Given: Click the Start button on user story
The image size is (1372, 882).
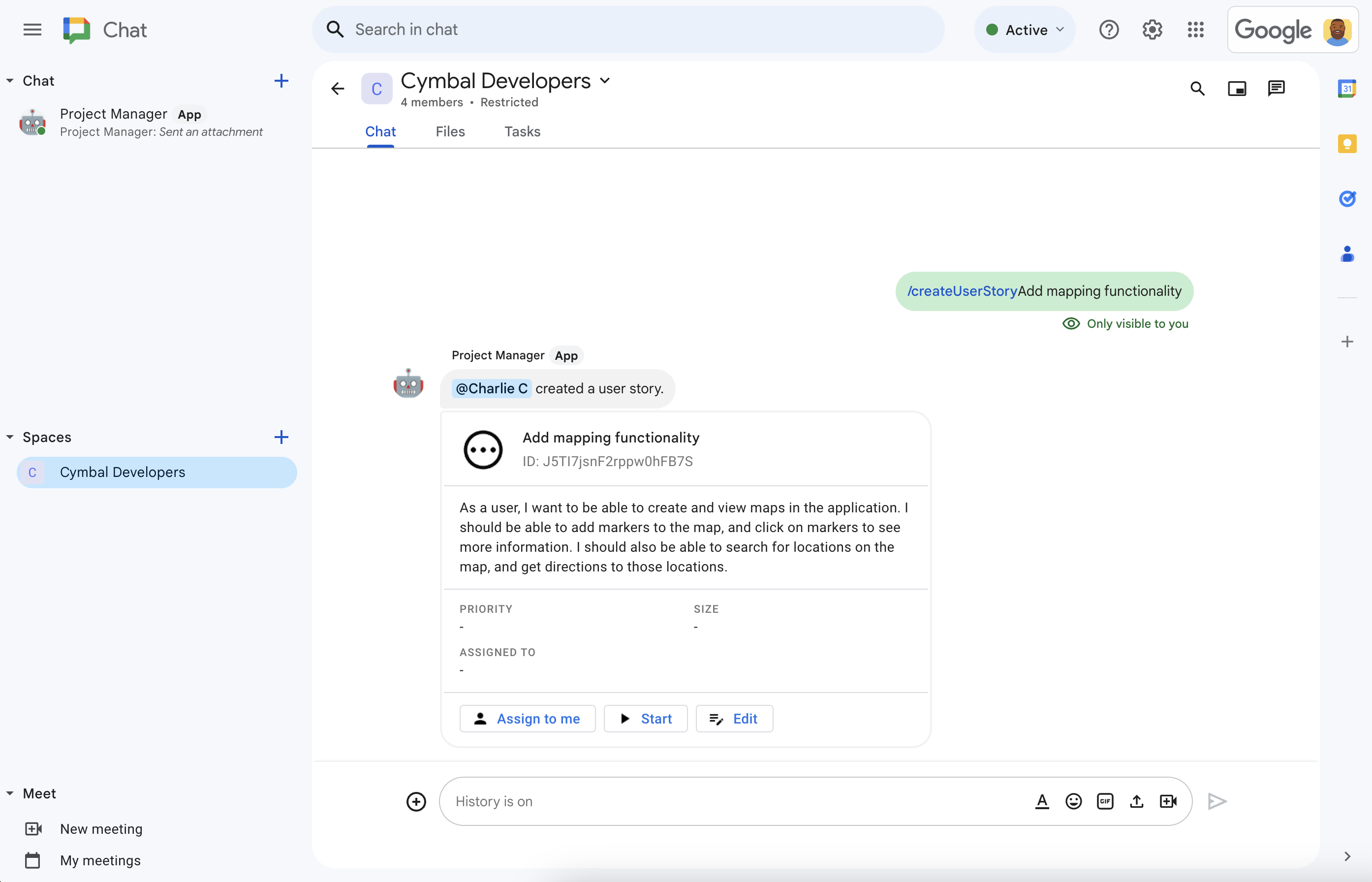Looking at the screenshot, I should [645, 718].
